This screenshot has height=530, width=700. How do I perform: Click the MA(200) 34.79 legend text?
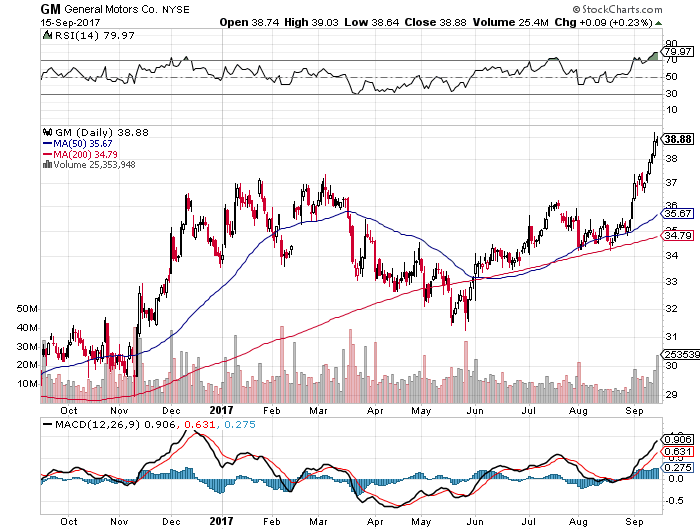click(x=85, y=154)
